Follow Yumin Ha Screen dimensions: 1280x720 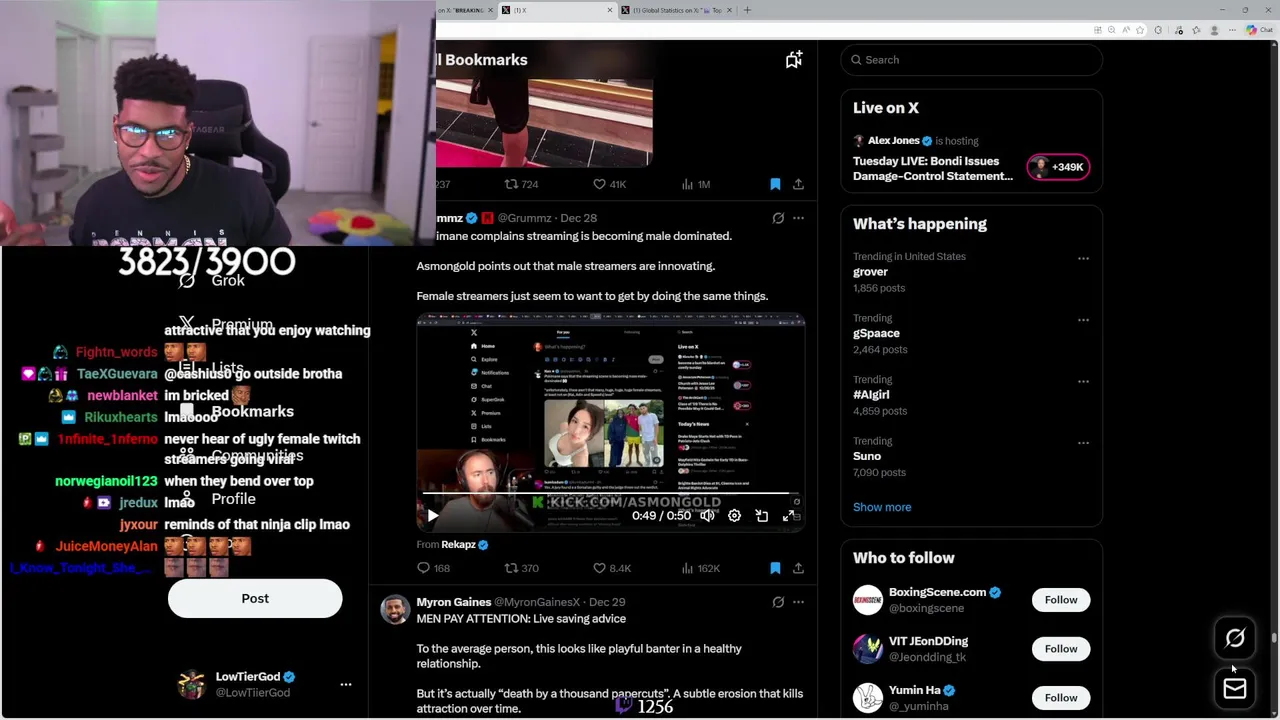(1061, 698)
